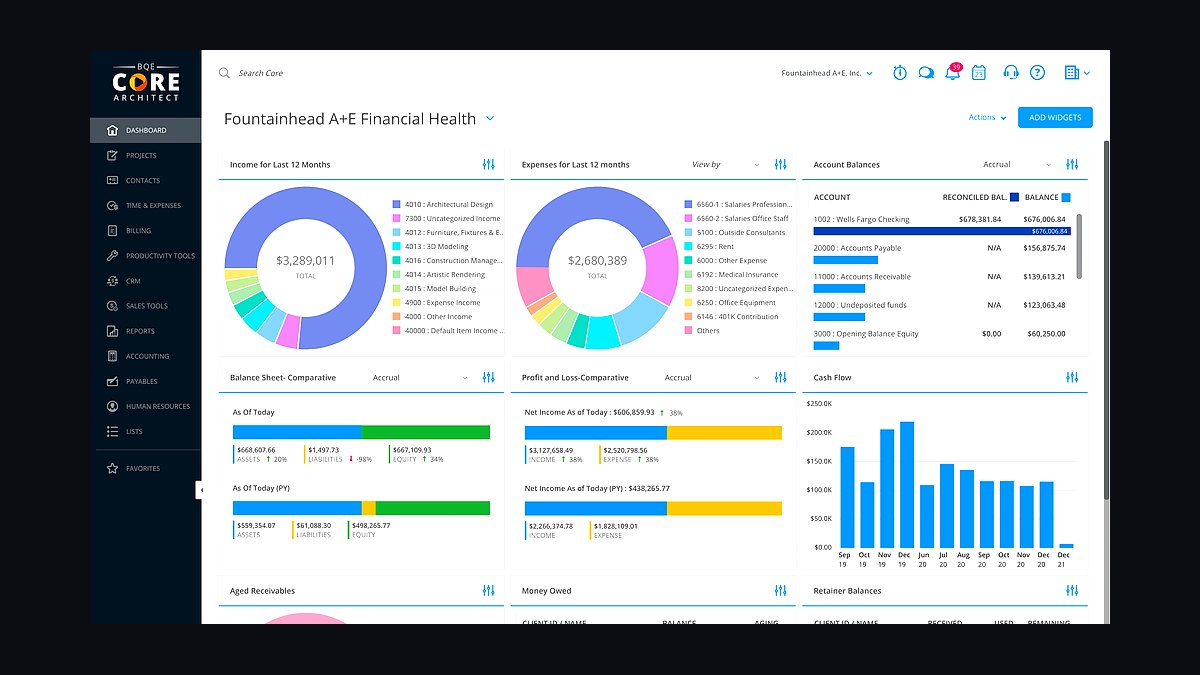
Task: Click the Sales Tools icon in sidebar
Action: click(x=112, y=306)
